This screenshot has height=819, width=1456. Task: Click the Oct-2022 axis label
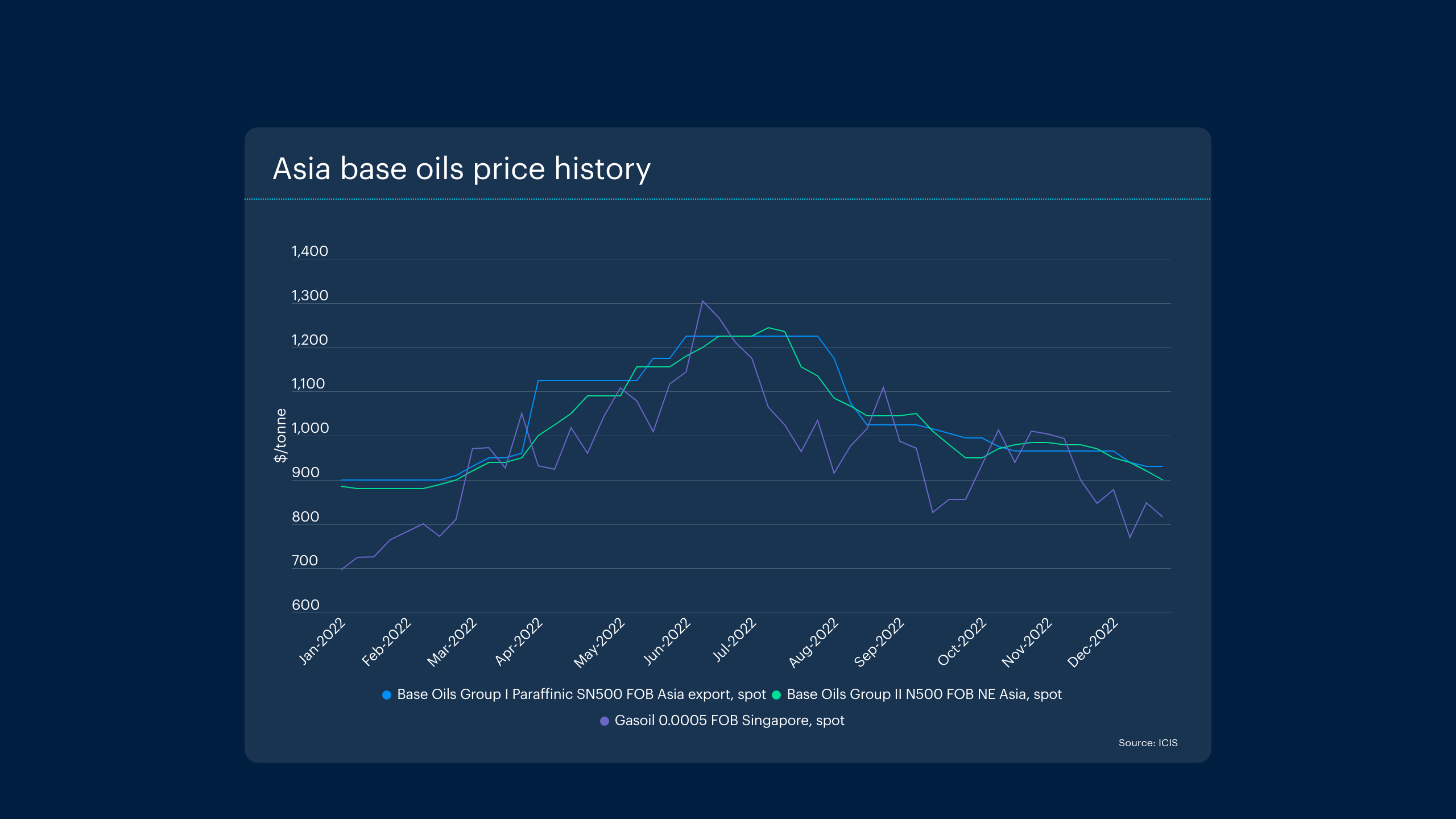[x=962, y=642]
